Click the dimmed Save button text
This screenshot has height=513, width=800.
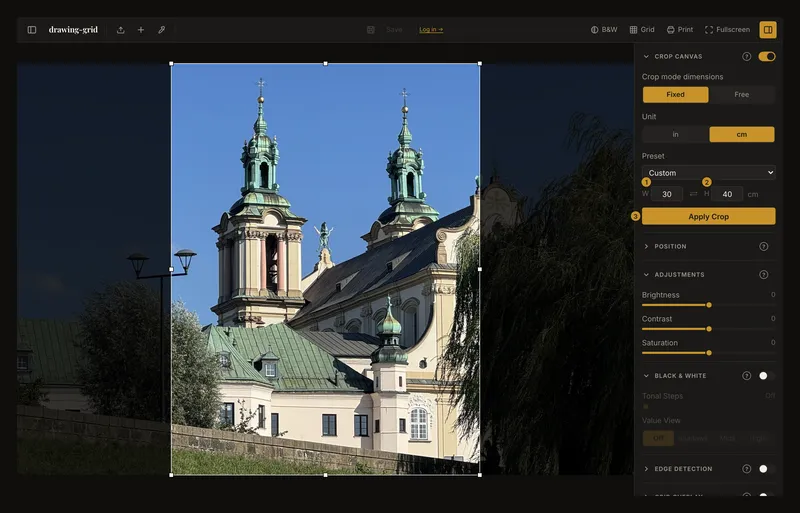(394, 30)
